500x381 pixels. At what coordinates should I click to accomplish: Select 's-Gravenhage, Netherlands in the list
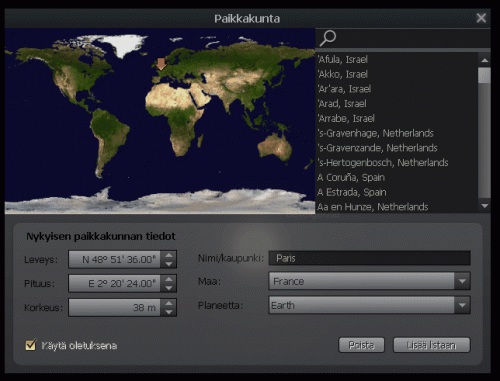tap(397, 133)
